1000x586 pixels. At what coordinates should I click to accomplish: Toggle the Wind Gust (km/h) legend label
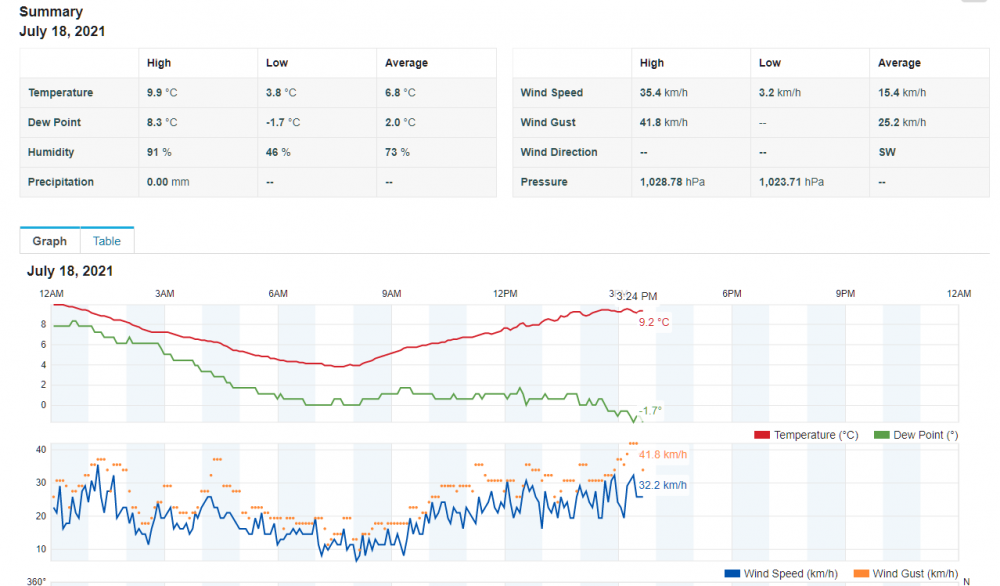pos(916,573)
